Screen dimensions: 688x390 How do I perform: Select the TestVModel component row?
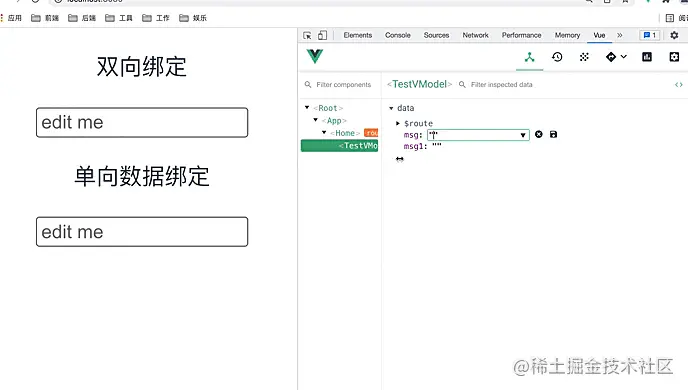(339, 146)
